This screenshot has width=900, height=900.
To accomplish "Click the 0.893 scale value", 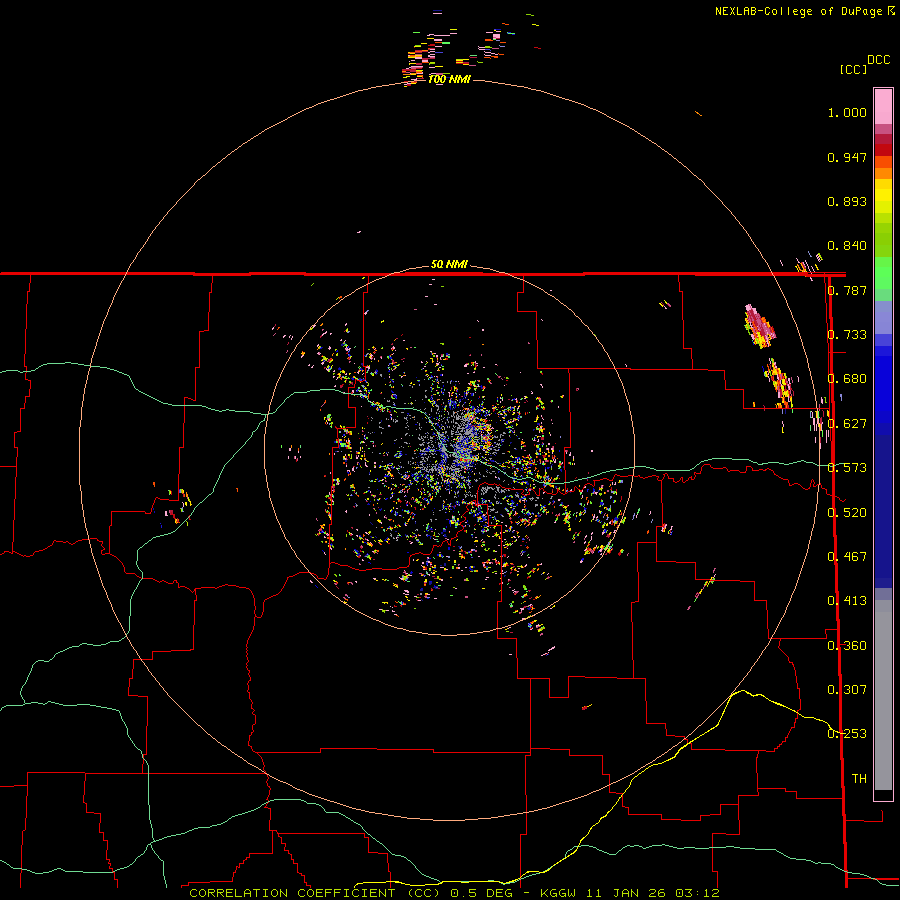I will tap(847, 201).
